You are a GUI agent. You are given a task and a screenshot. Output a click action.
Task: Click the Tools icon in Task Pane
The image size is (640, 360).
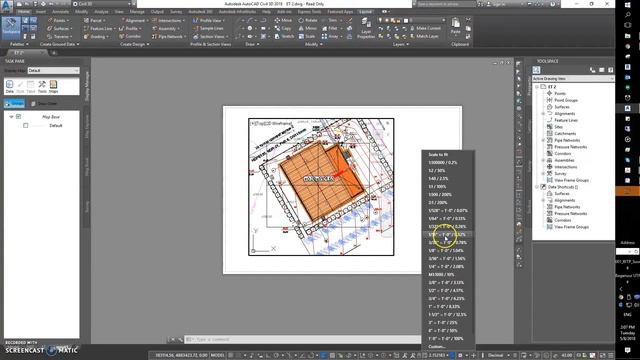(x=42, y=87)
